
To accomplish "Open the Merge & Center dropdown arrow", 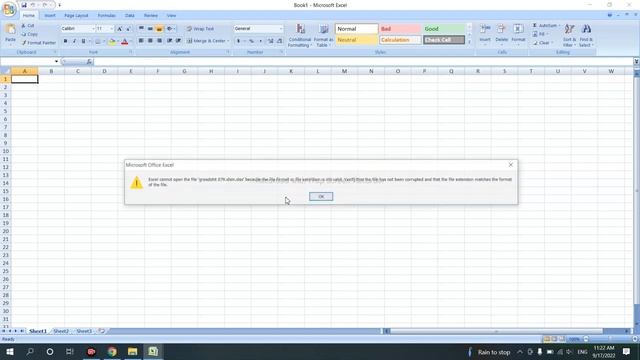I will tap(228, 41).
